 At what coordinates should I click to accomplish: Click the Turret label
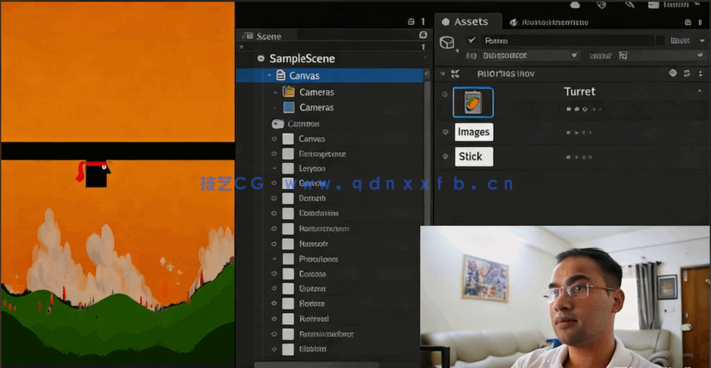[580, 92]
